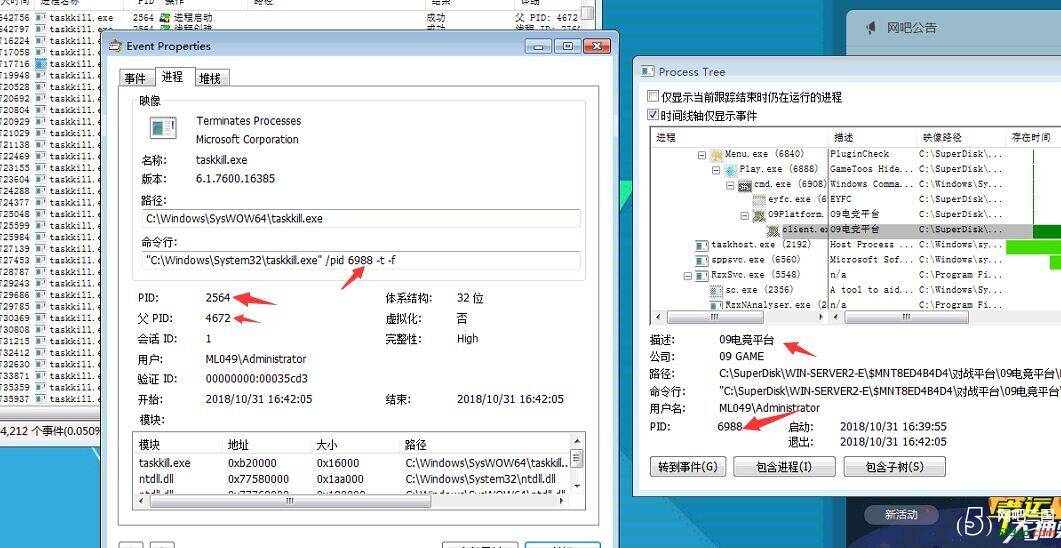Collapse the 09Platform tree node
Image resolution: width=1061 pixels, height=548 pixels.
[x=744, y=215]
